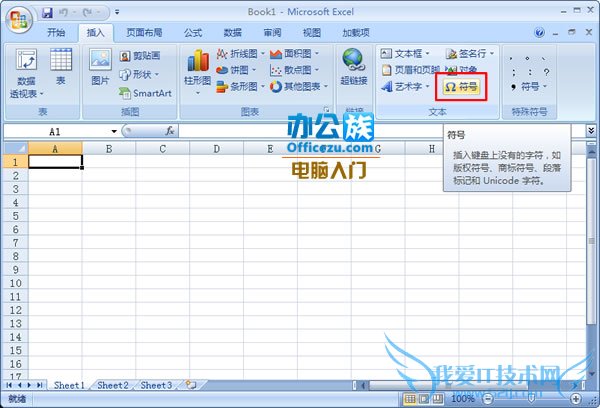Choose 面积图 area chart type

coord(294,54)
